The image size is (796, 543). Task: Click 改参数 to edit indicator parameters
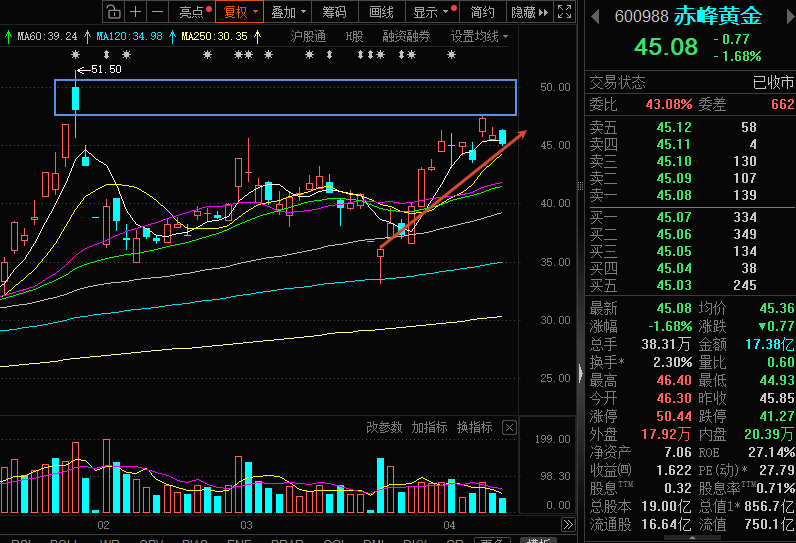(384, 427)
